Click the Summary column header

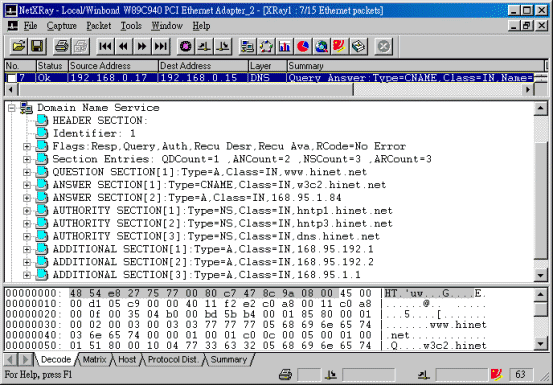(416, 66)
